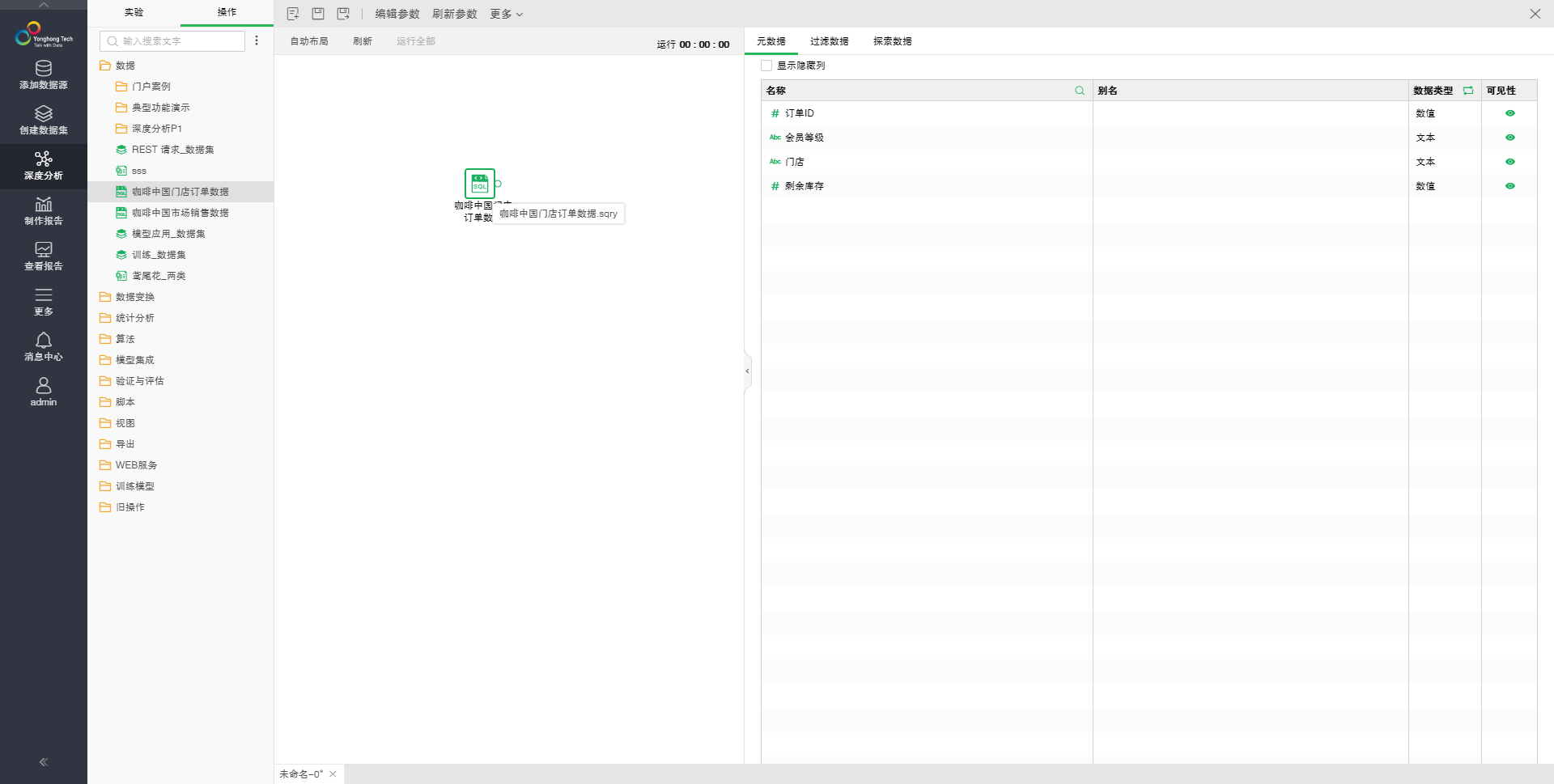This screenshot has height=784, width=1554.
Task: Open 查看报告 in the sidebar
Action: coord(44,256)
